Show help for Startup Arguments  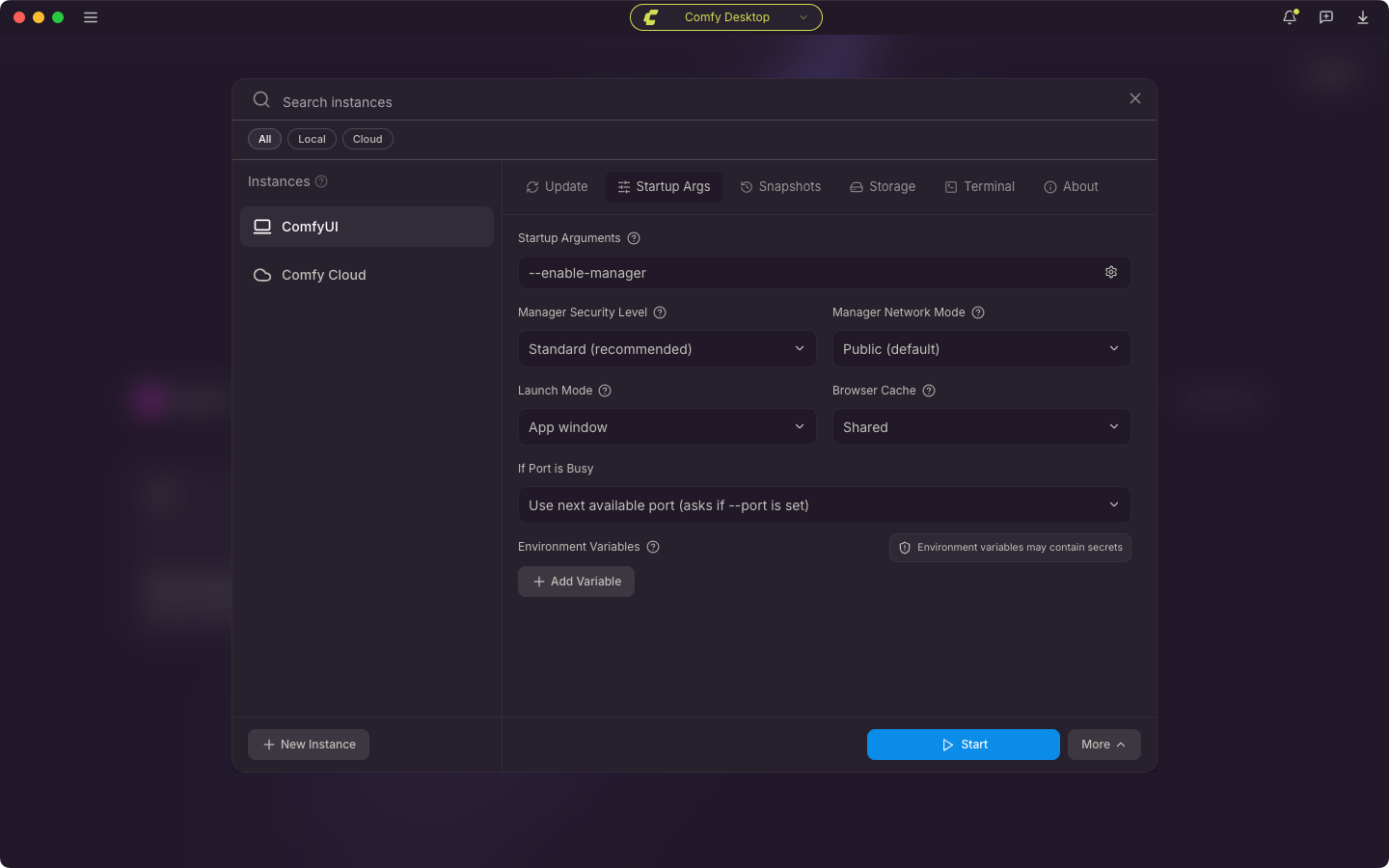coord(634,238)
